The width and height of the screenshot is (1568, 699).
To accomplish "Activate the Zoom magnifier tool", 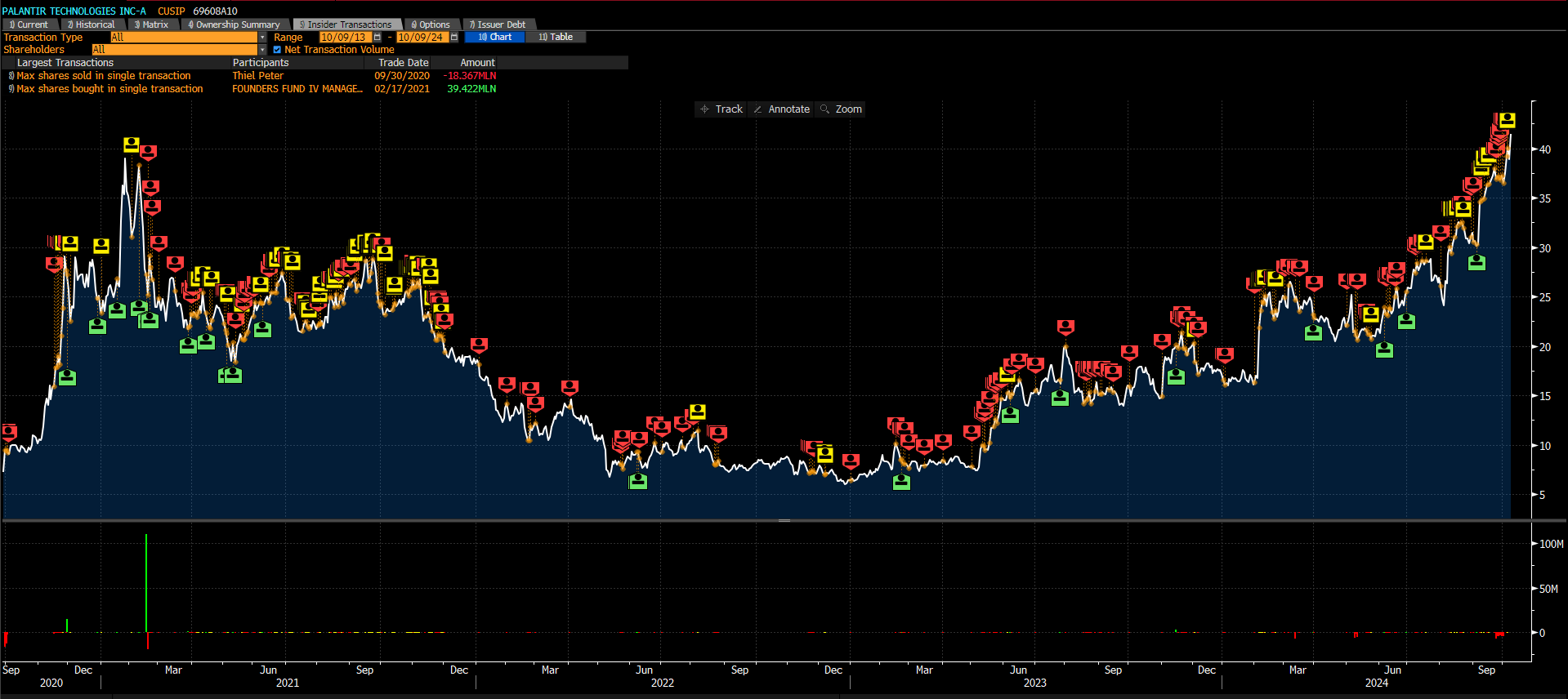I will 841,109.
